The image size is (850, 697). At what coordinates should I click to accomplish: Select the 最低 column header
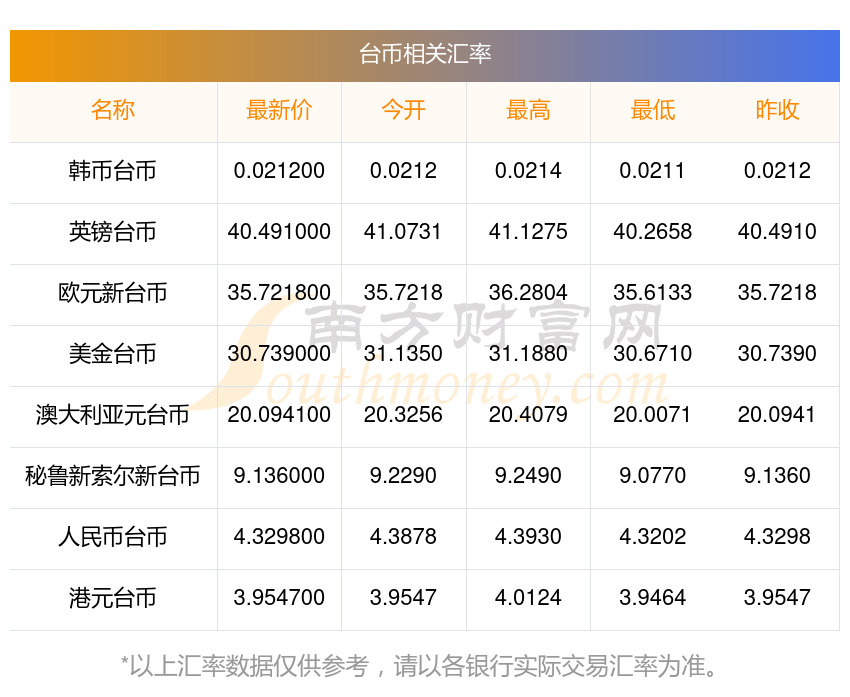pyautogui.click(x=652, y=110)
